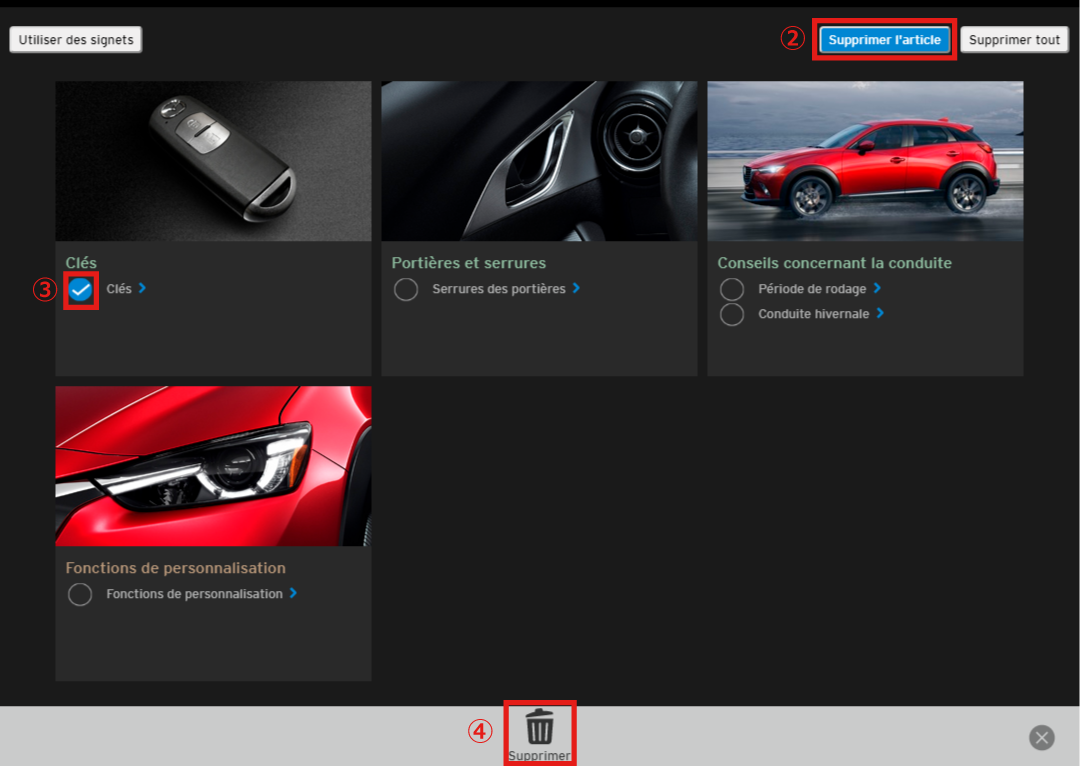Open the car key fob thumbnail

[x=213, y=161]
